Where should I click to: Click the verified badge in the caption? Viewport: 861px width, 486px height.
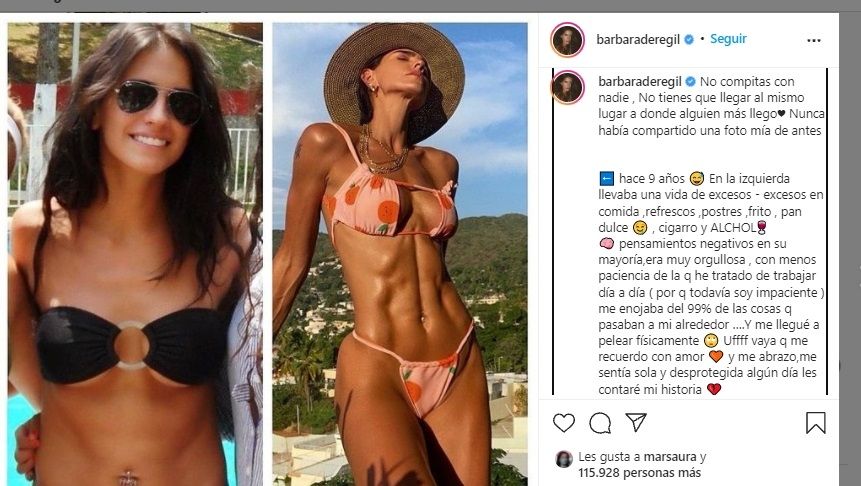690,82
